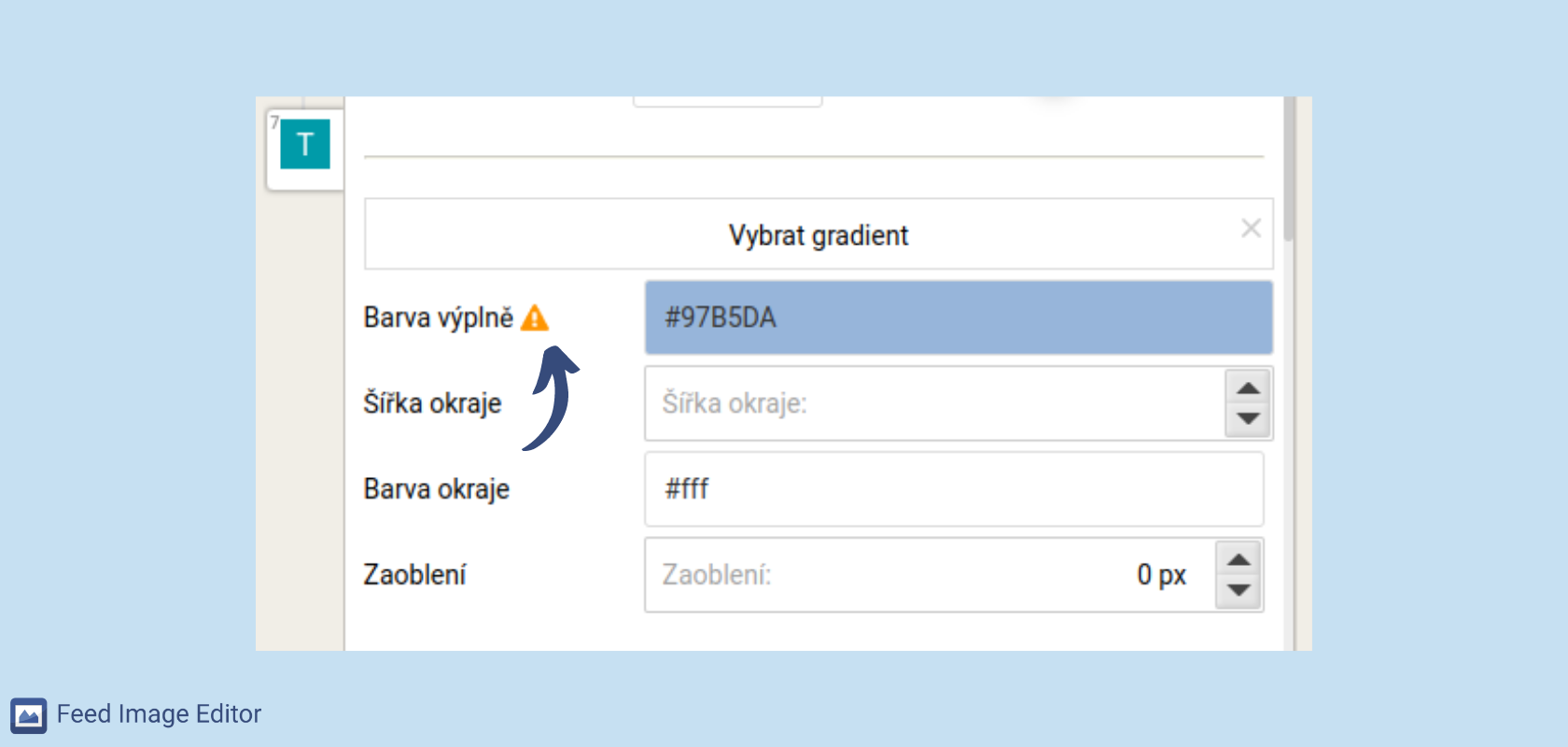Focus the Šířka okraje input field

[x=934, y=403]
